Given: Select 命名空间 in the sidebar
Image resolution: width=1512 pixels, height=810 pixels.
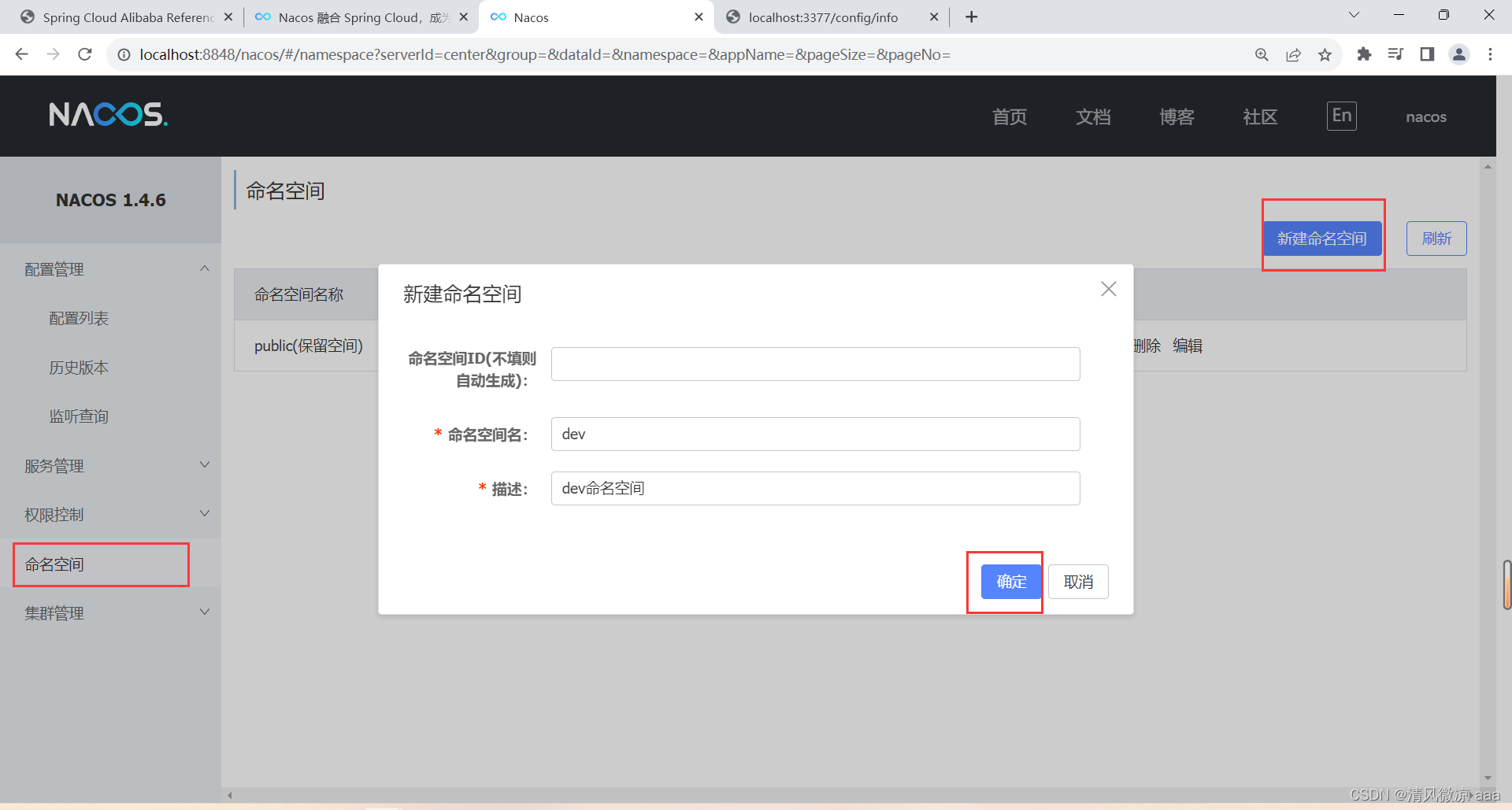Looking at the screenshot, I should (x=54, y=564).
